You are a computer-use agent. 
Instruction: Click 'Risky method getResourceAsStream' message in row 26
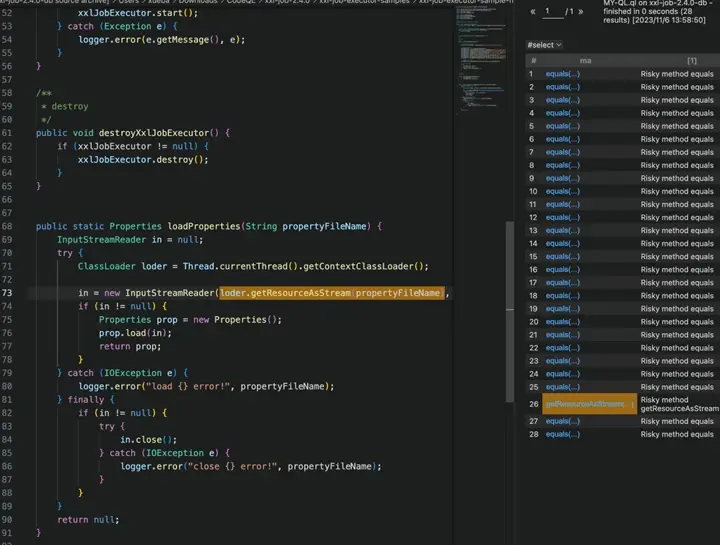click(x=679, y=404)
